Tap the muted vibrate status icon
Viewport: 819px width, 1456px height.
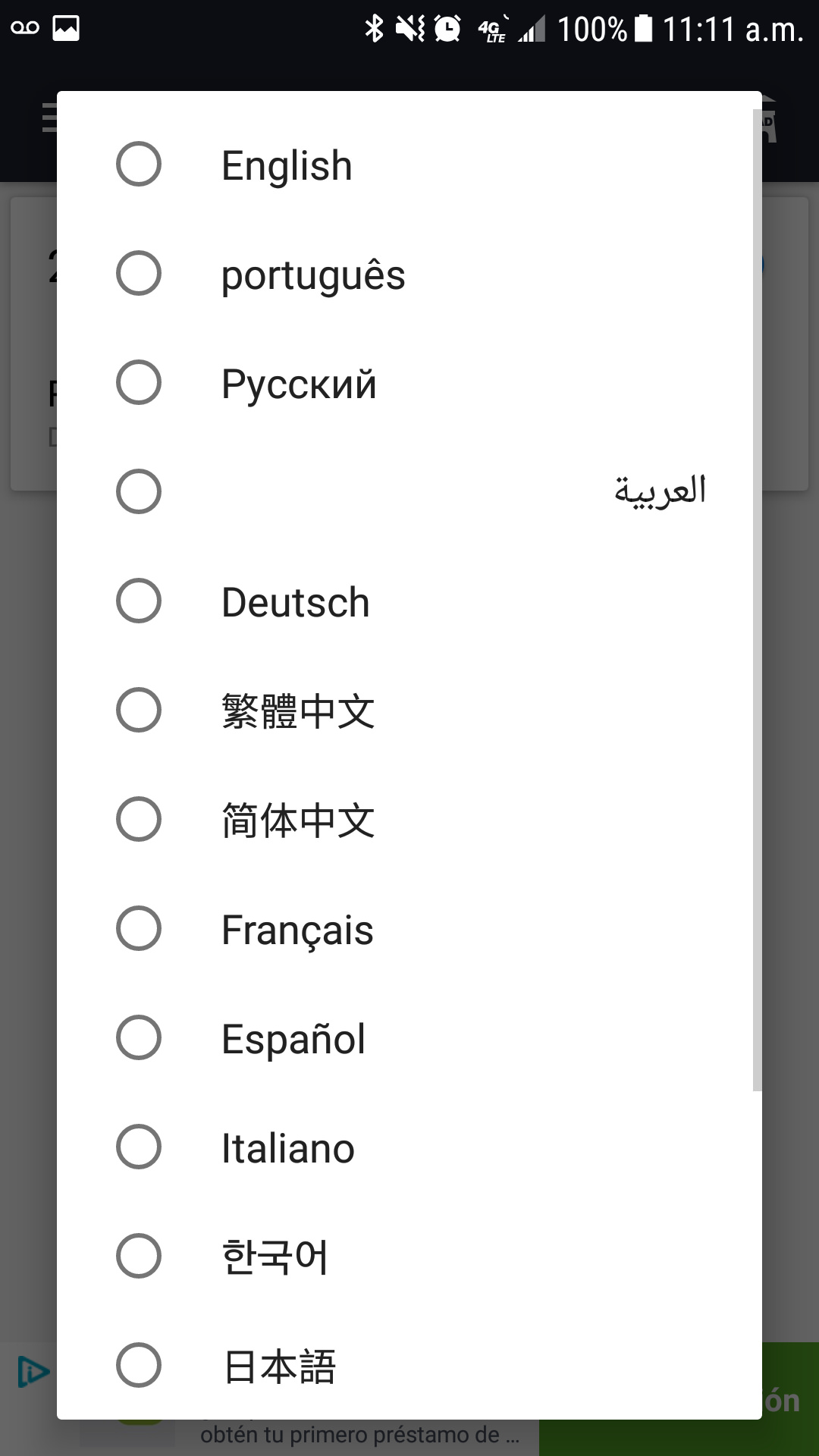[x=410, y=29]
